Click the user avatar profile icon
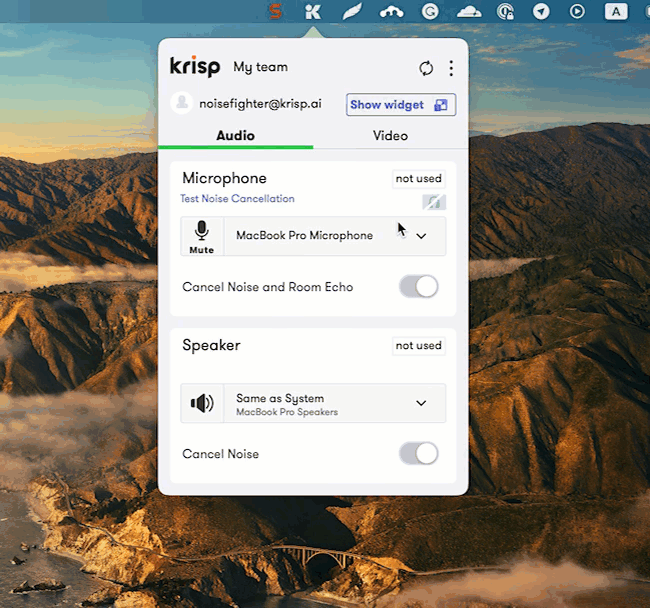 coord(182,103)
